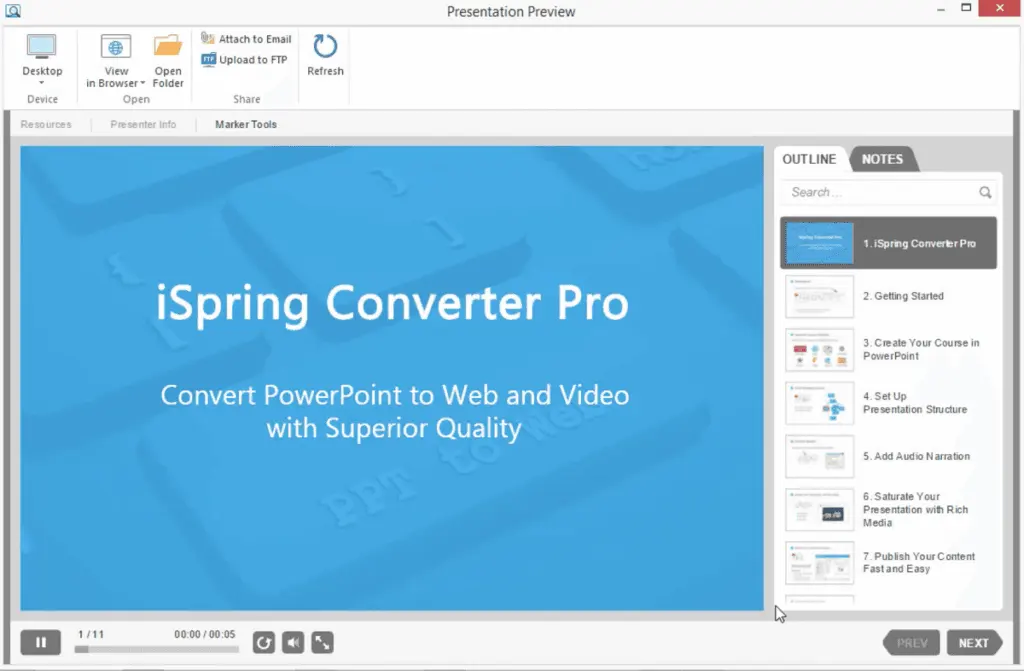Select slide 2 Getting Started thumbnail
The width and height of the screenshot is (1024, 671).
(819, 296)
